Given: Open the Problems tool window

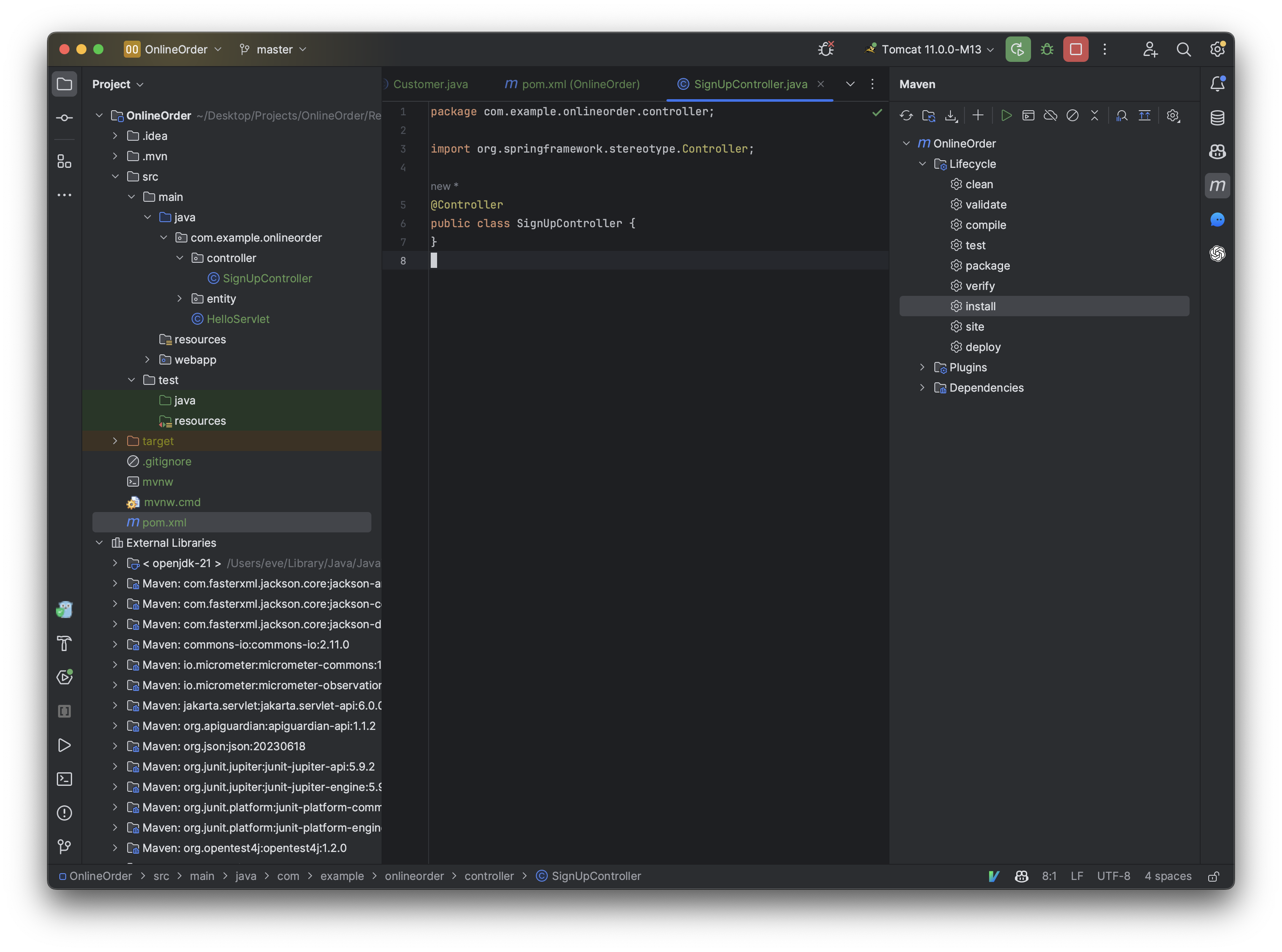Looking at the screenshot, I should (64, 813).
